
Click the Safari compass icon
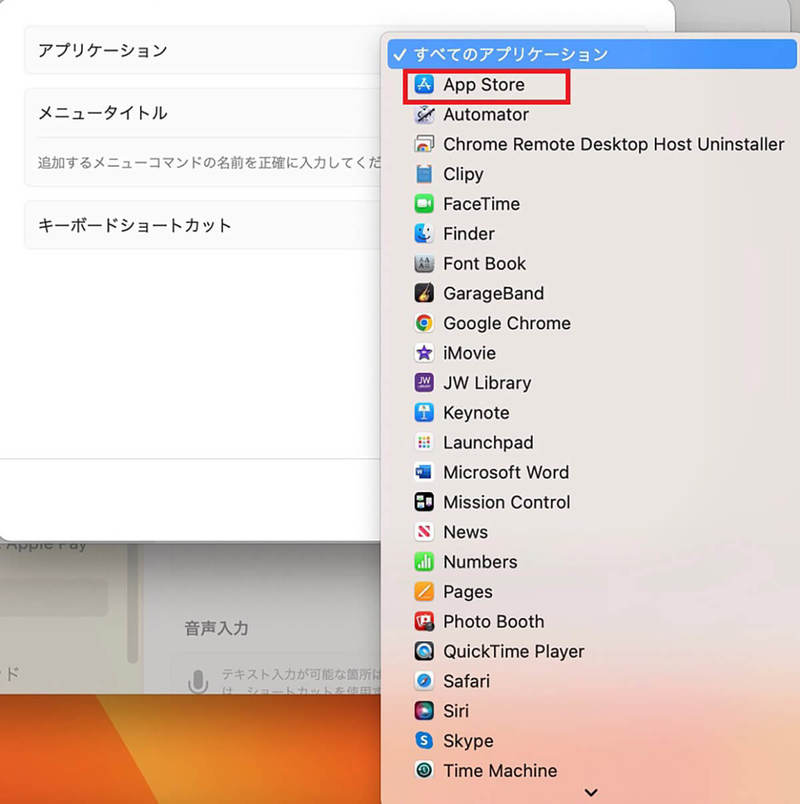tap(424, 681)
